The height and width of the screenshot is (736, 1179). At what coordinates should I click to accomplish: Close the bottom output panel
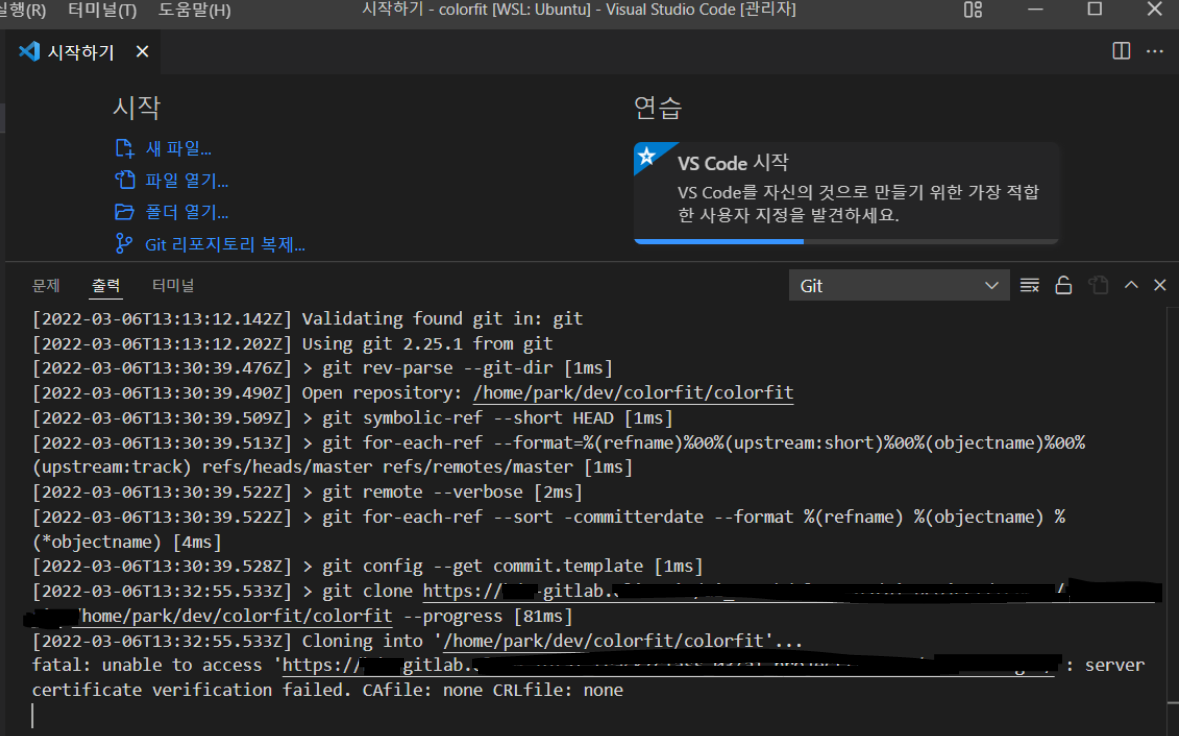pos(1159,285)
